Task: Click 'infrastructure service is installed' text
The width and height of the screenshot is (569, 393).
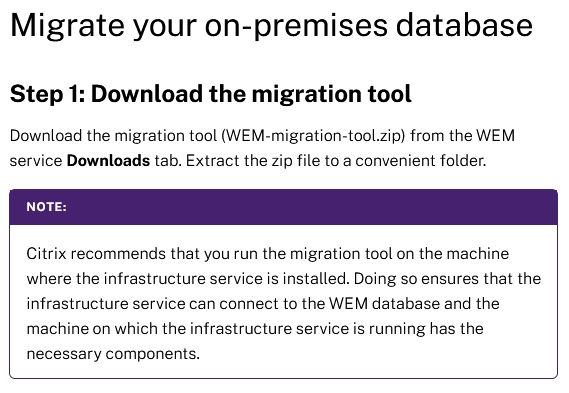Action: click(225, 279)
